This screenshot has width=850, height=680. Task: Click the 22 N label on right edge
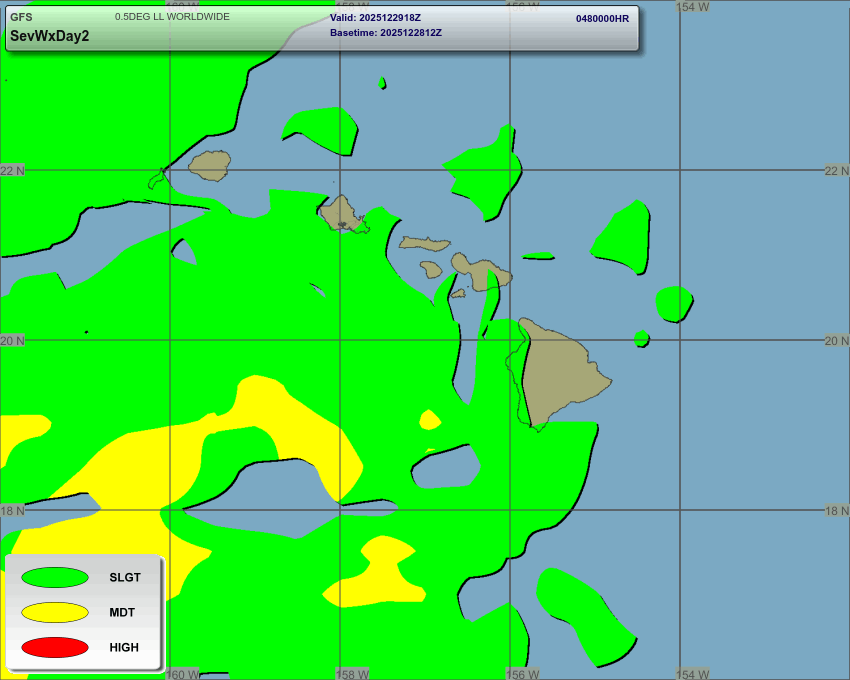click(x=836, y=171)
